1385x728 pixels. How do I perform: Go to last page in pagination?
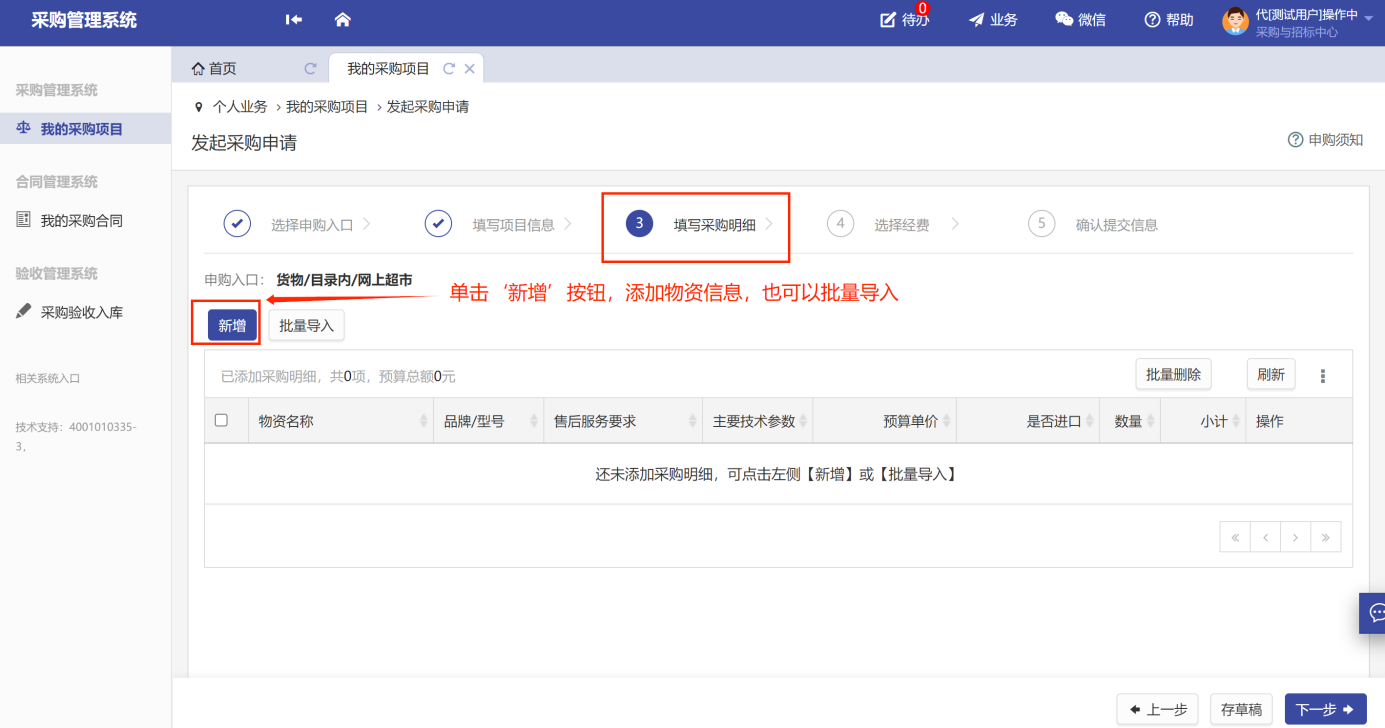click(1325, 537)
